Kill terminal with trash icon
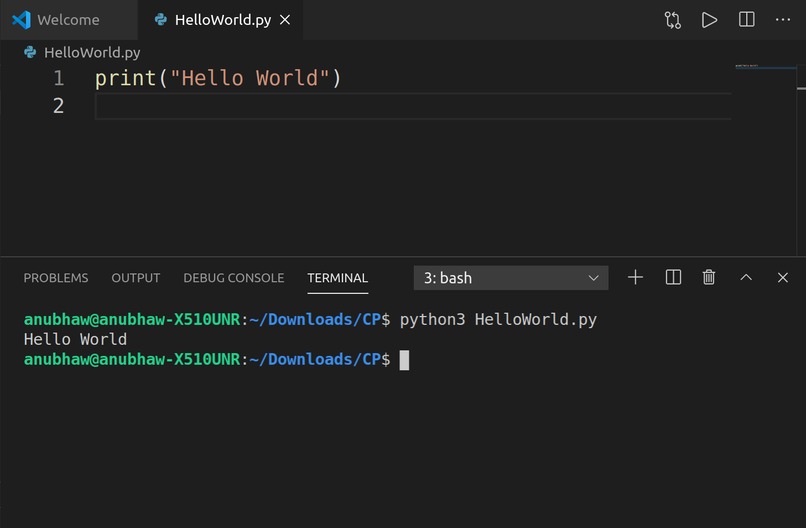This screenshot has height=528, width=806. tap(709, 278)
